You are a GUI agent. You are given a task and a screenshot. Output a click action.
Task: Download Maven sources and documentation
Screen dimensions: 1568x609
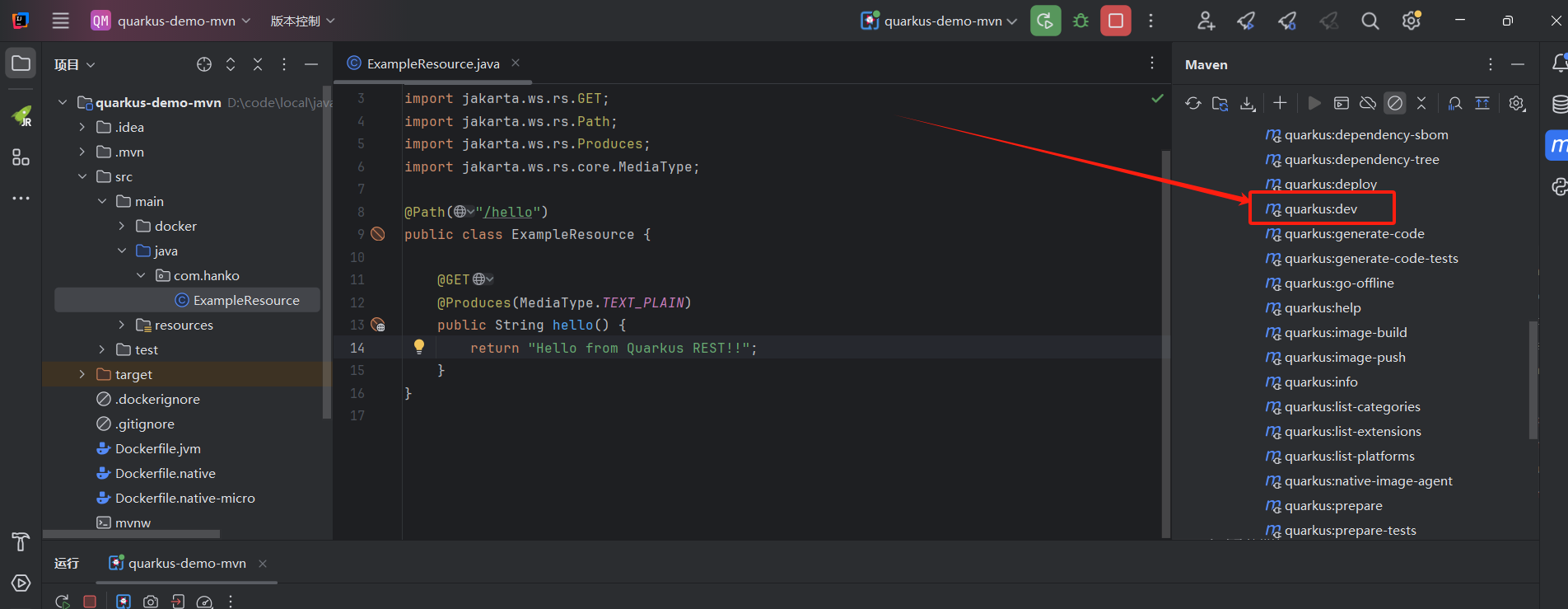(1248, 103)
